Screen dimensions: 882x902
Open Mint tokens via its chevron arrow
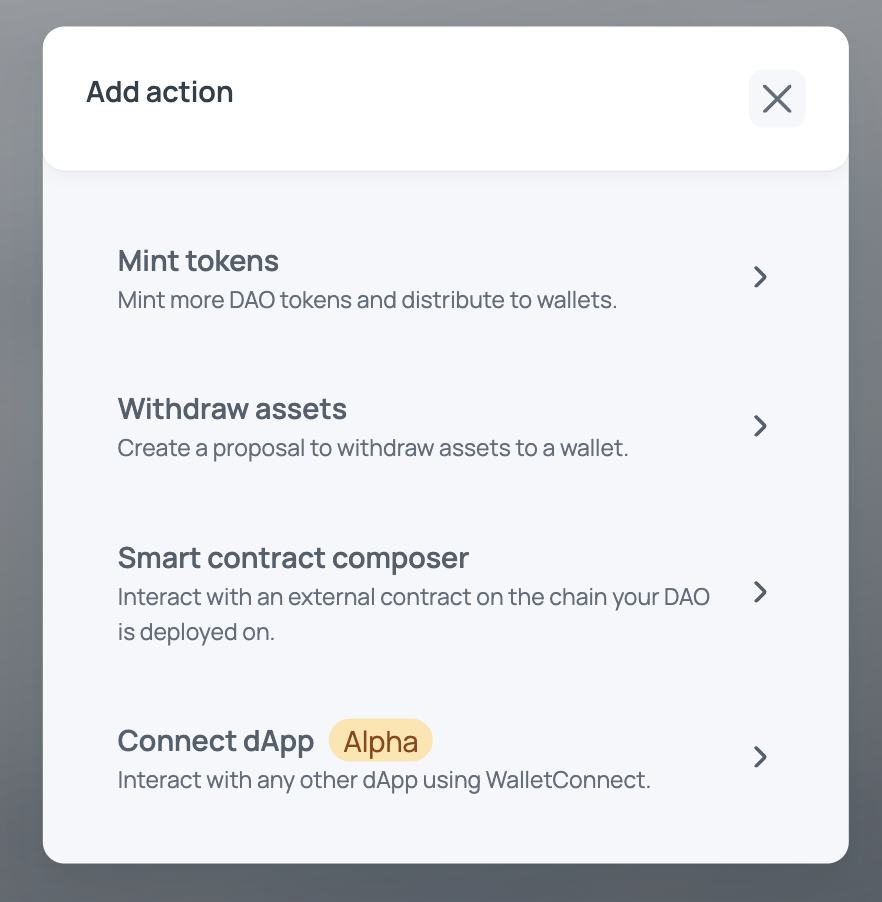pyautogui.click(x=760, y=277)
